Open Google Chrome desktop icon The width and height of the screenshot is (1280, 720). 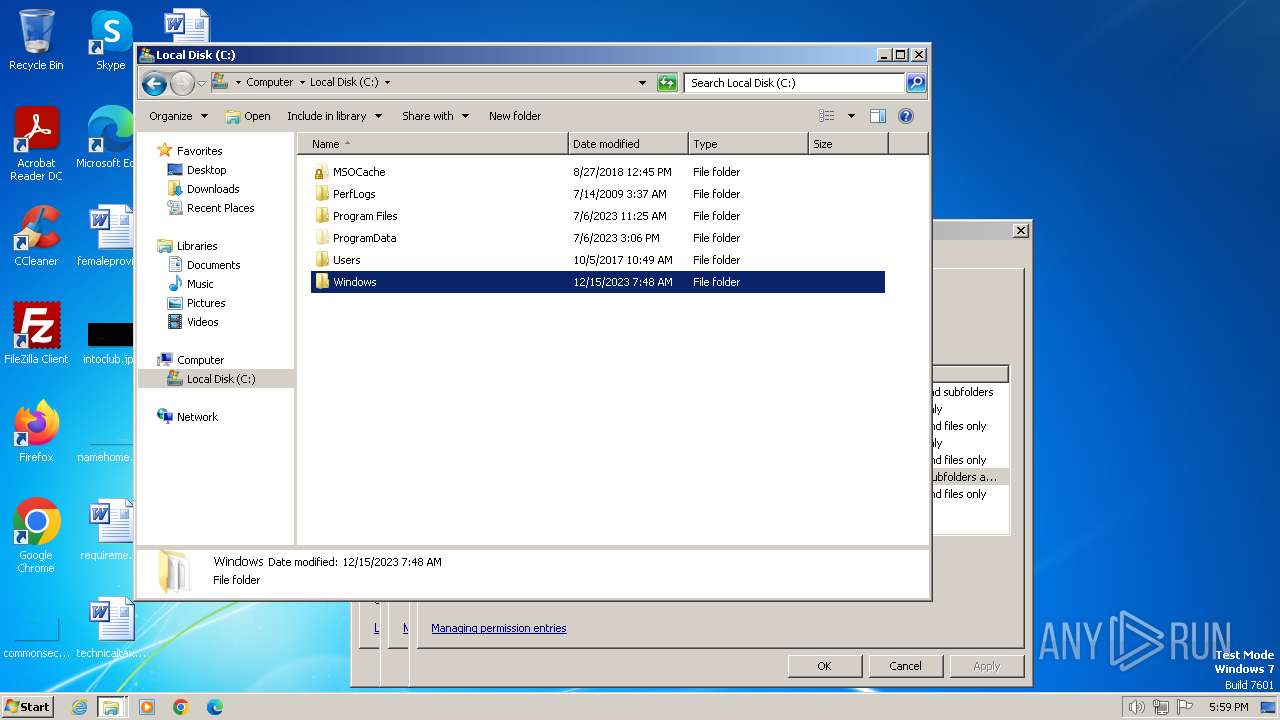coord(36,536)
